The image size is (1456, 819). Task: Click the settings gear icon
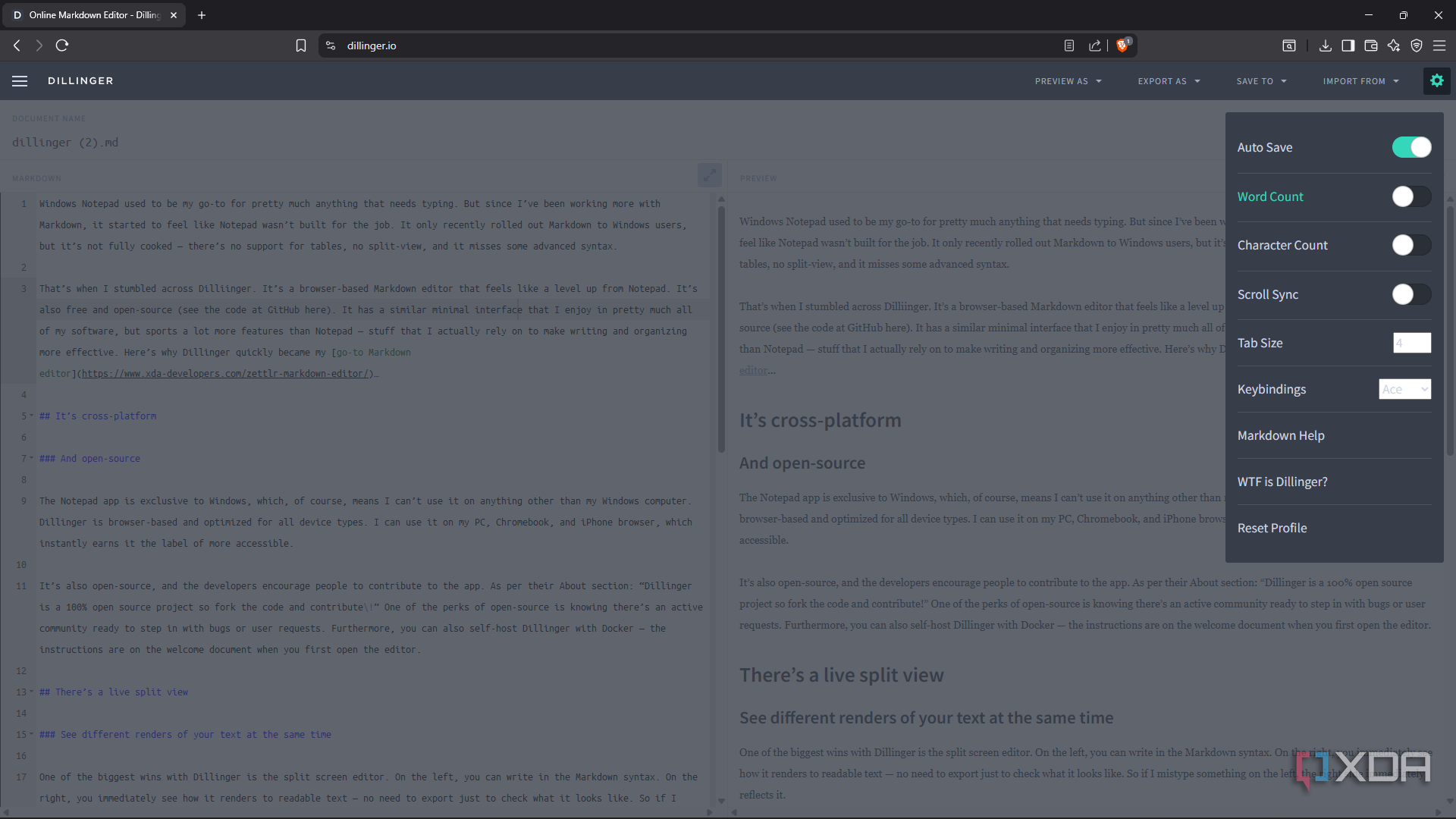(1436, 80)
